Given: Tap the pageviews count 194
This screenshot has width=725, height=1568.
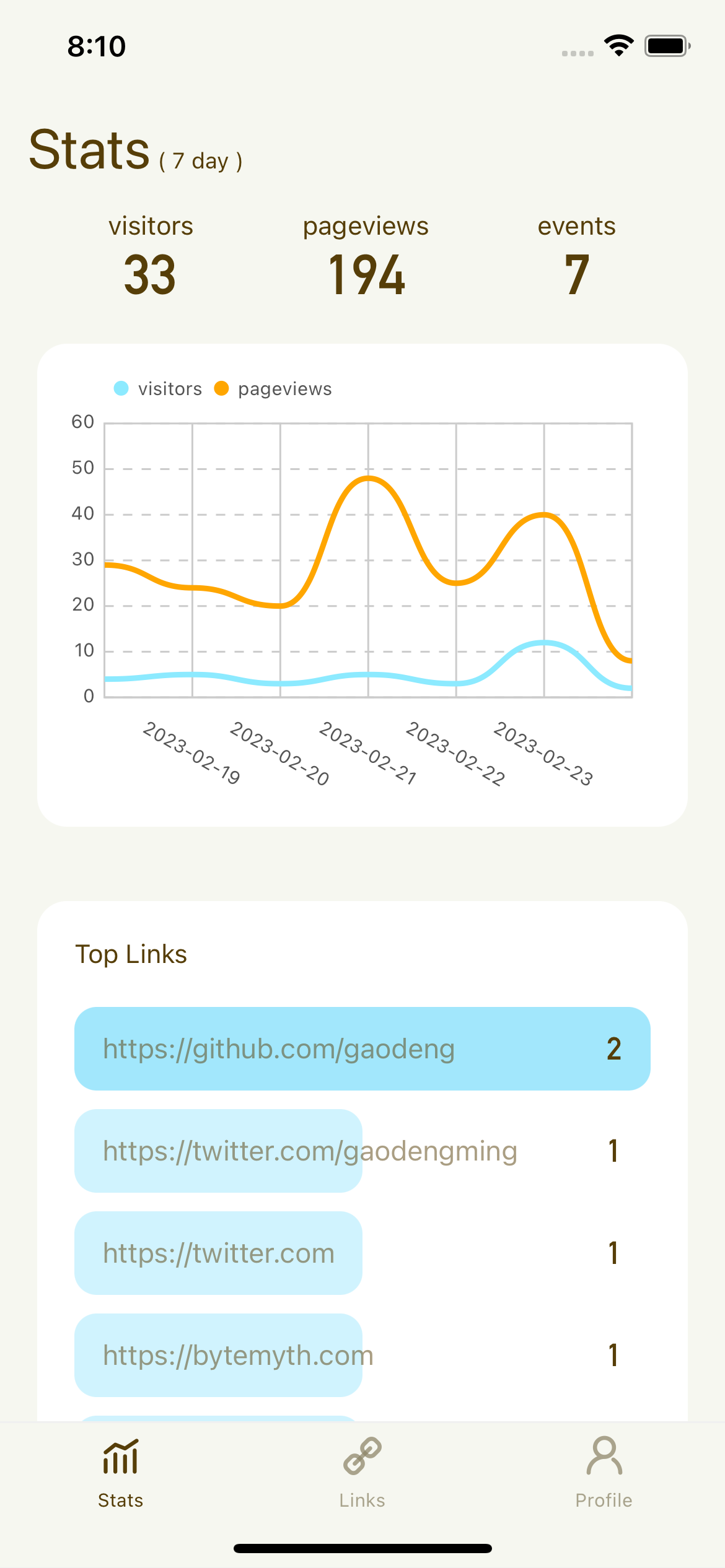Looking at the screenshot, I should pyautogui.click(x=366, y=275).
